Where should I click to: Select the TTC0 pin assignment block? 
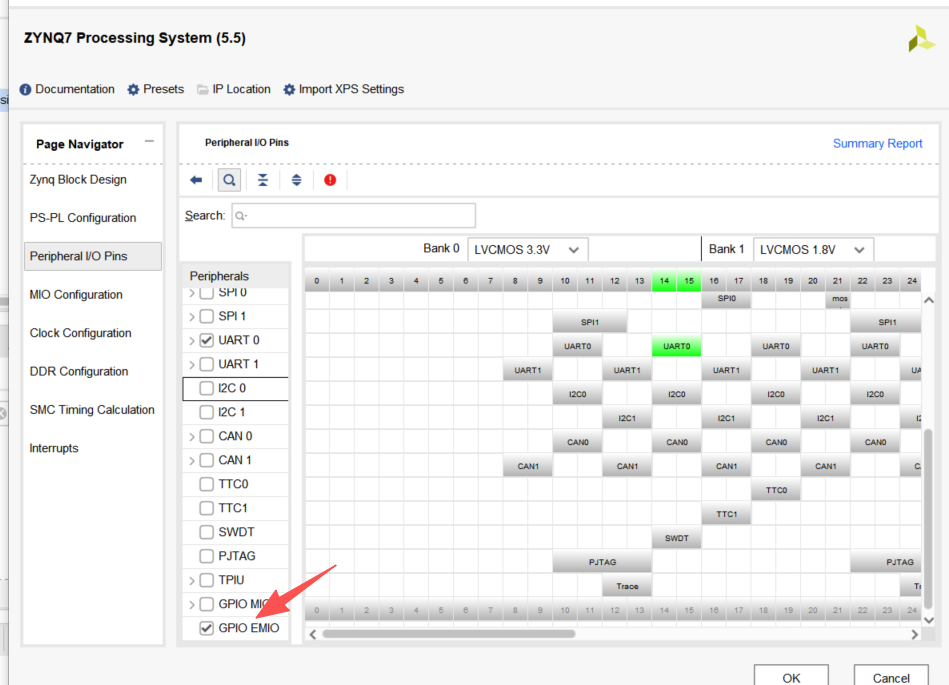(x=776, y=490)
